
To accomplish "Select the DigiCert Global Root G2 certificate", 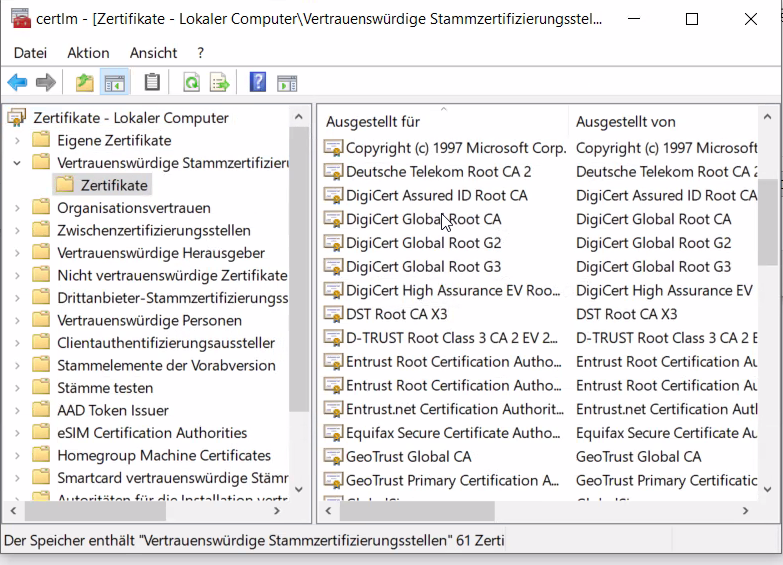I will click(423, 243).
